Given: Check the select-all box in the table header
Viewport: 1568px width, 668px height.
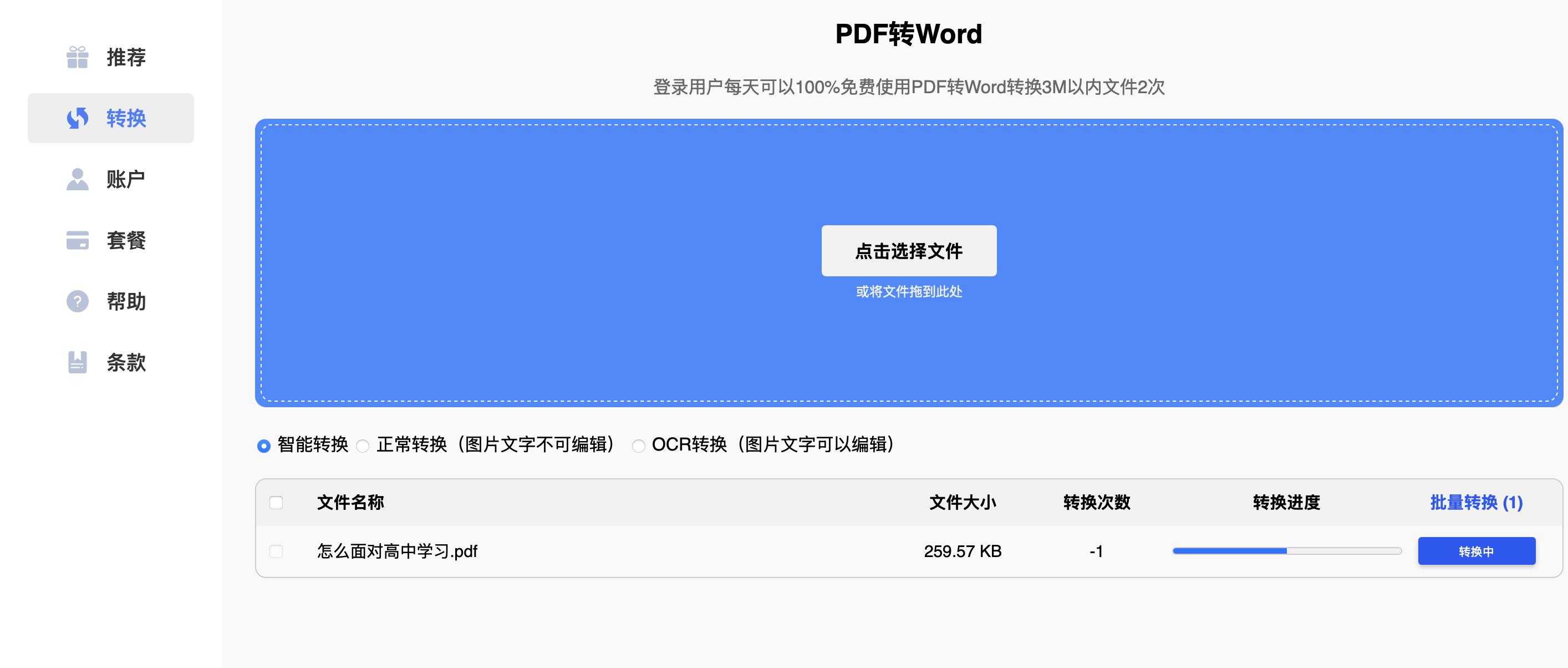Looking at the screenshot, I should click(x=276, y=502).
